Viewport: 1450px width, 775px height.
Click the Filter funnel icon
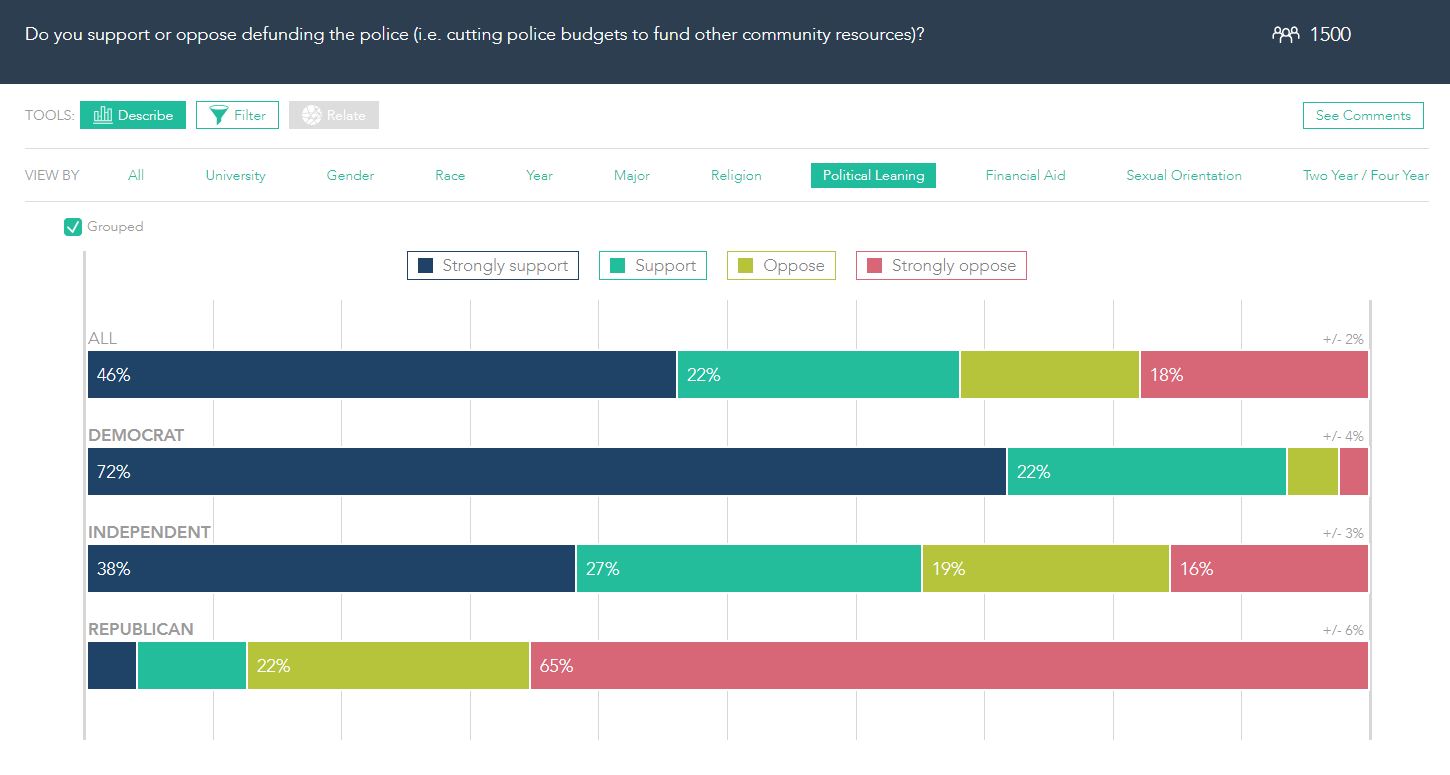(219, 115)
